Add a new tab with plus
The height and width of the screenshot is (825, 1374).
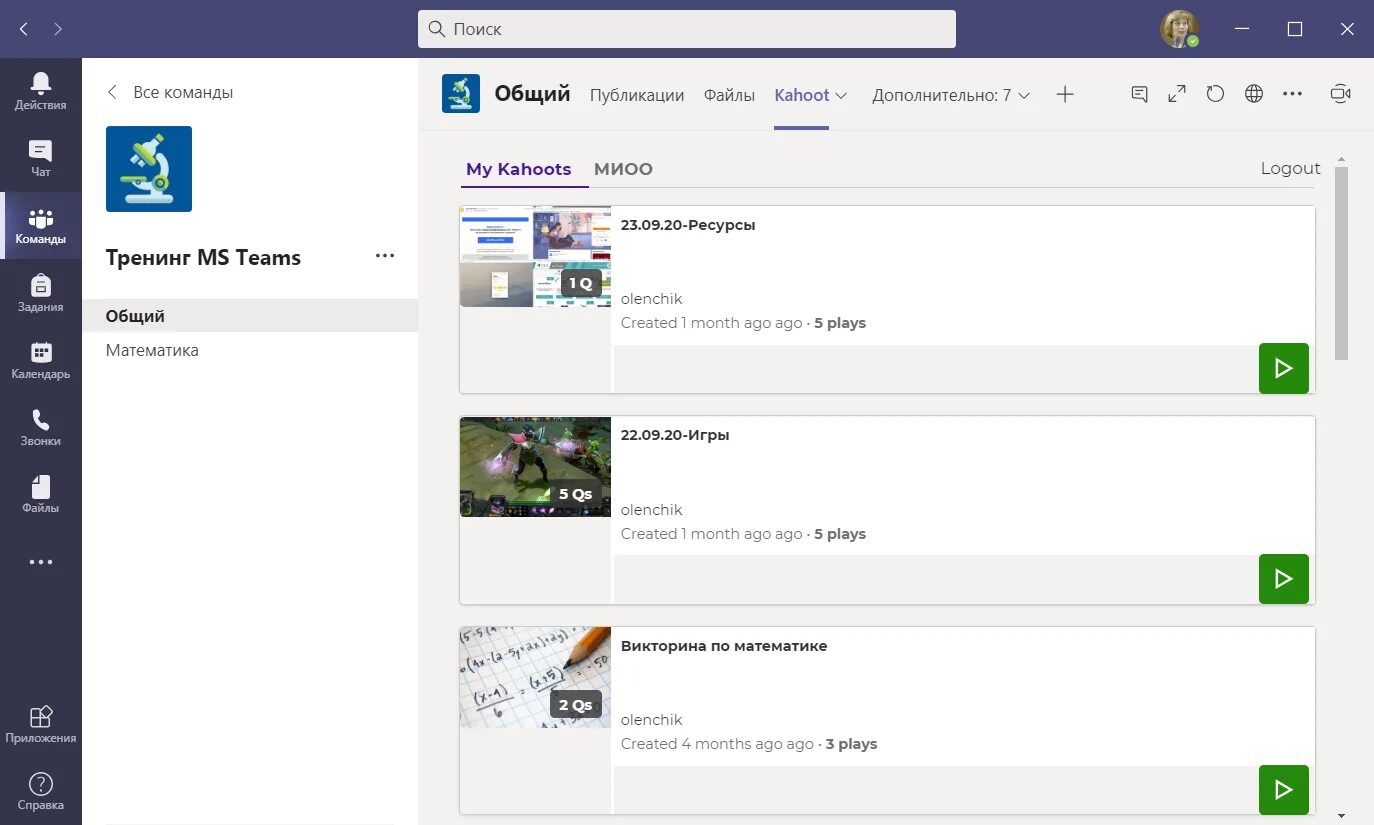pyautogui.click(x=1065, y=95)
